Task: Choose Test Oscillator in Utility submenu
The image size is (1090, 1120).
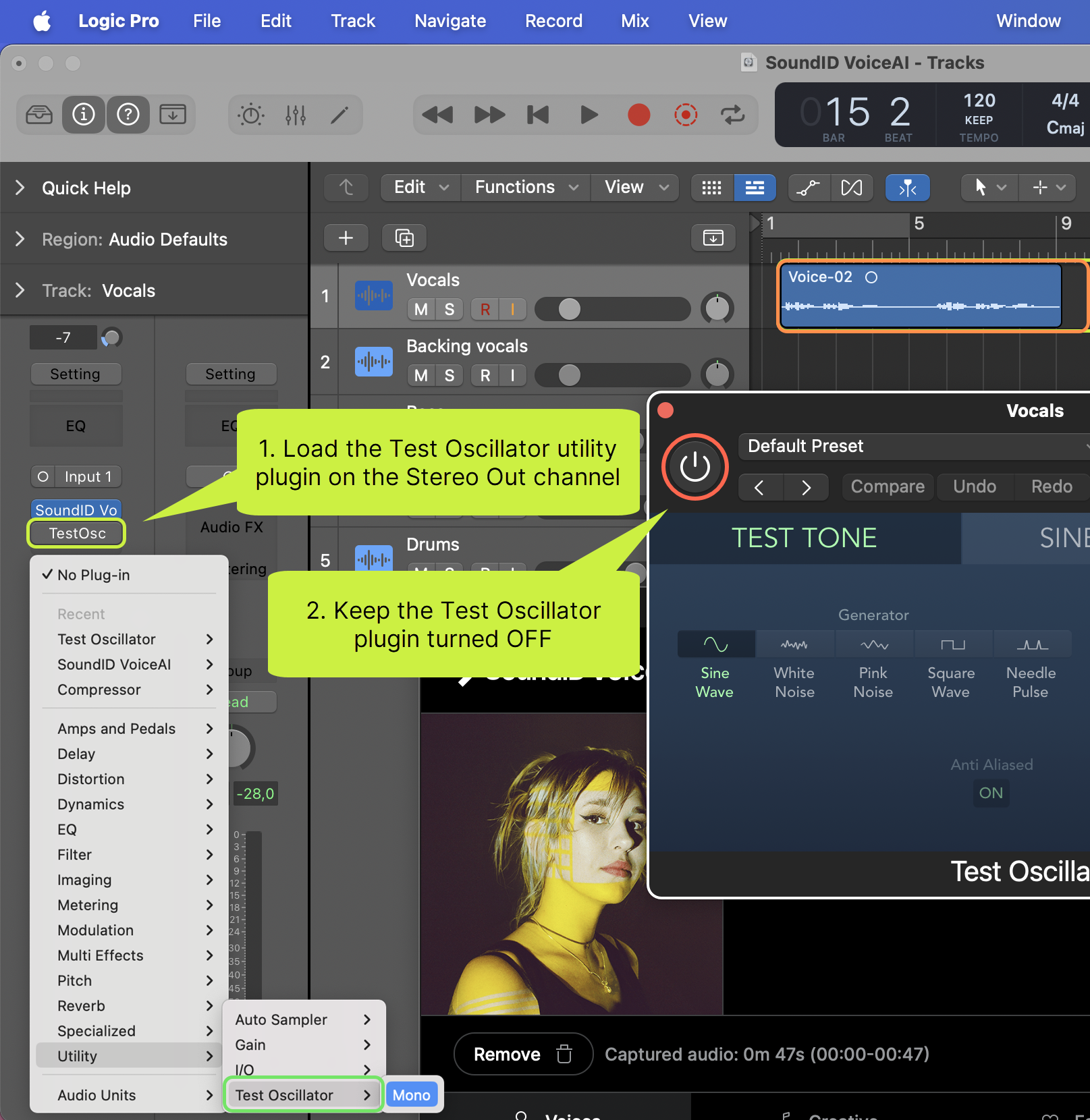Action: (x=303, y=1095)
